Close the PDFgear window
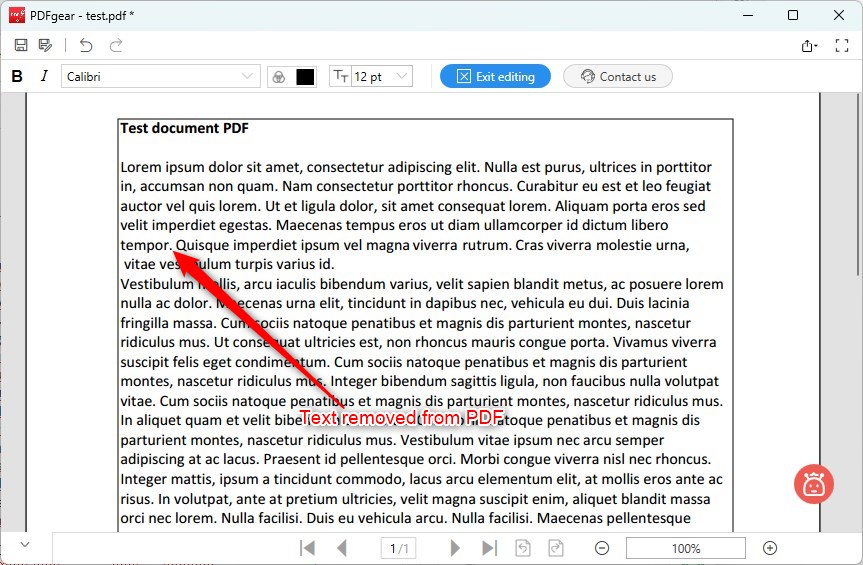863x565 pixels. pyautogui.click(x=839, y=15)
